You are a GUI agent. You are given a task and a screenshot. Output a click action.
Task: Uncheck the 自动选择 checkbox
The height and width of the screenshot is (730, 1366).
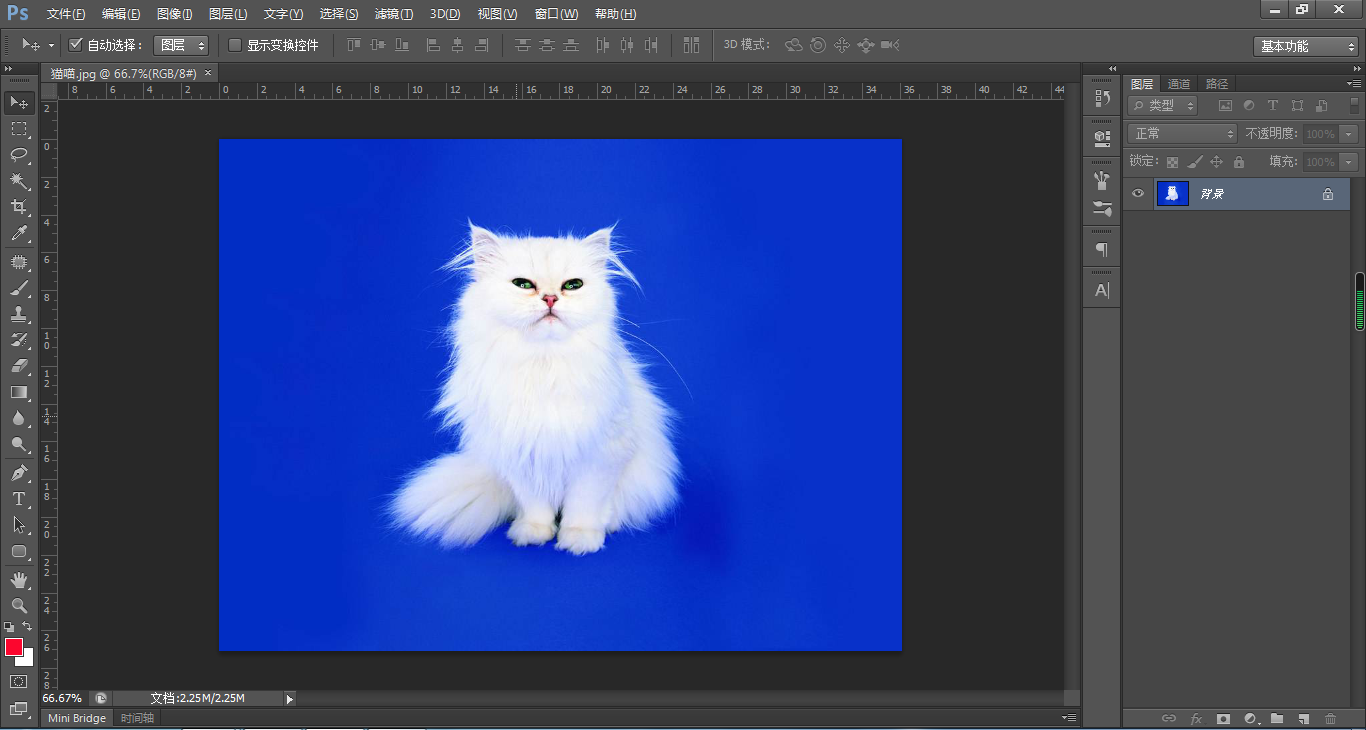click(75, 45)
